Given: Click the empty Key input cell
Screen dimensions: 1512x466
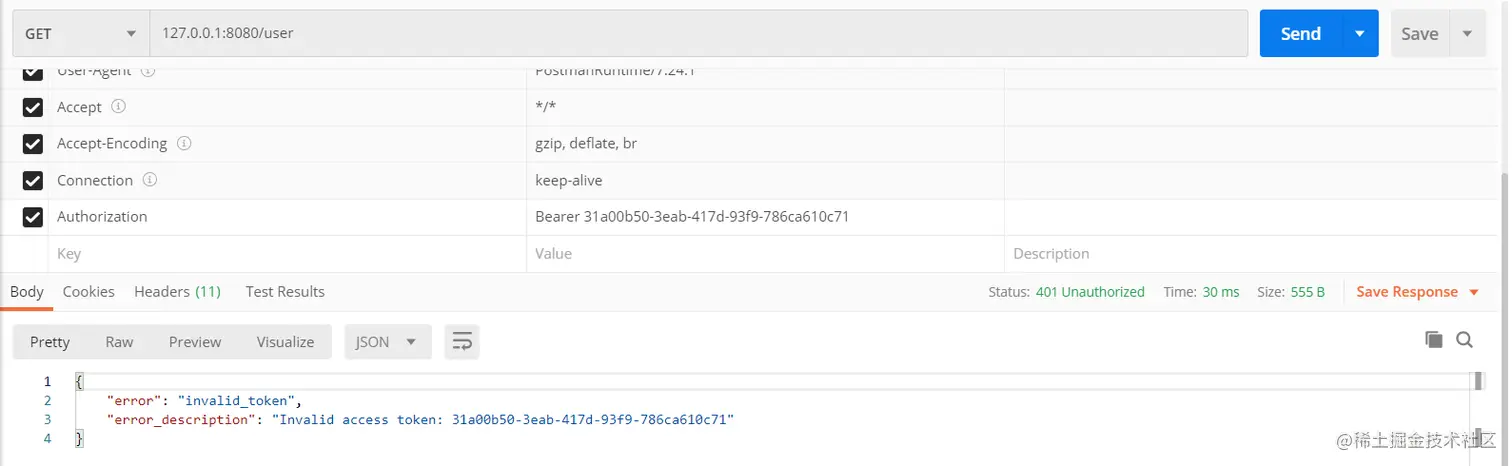Looking at the screenshot, I should point(287,254).
